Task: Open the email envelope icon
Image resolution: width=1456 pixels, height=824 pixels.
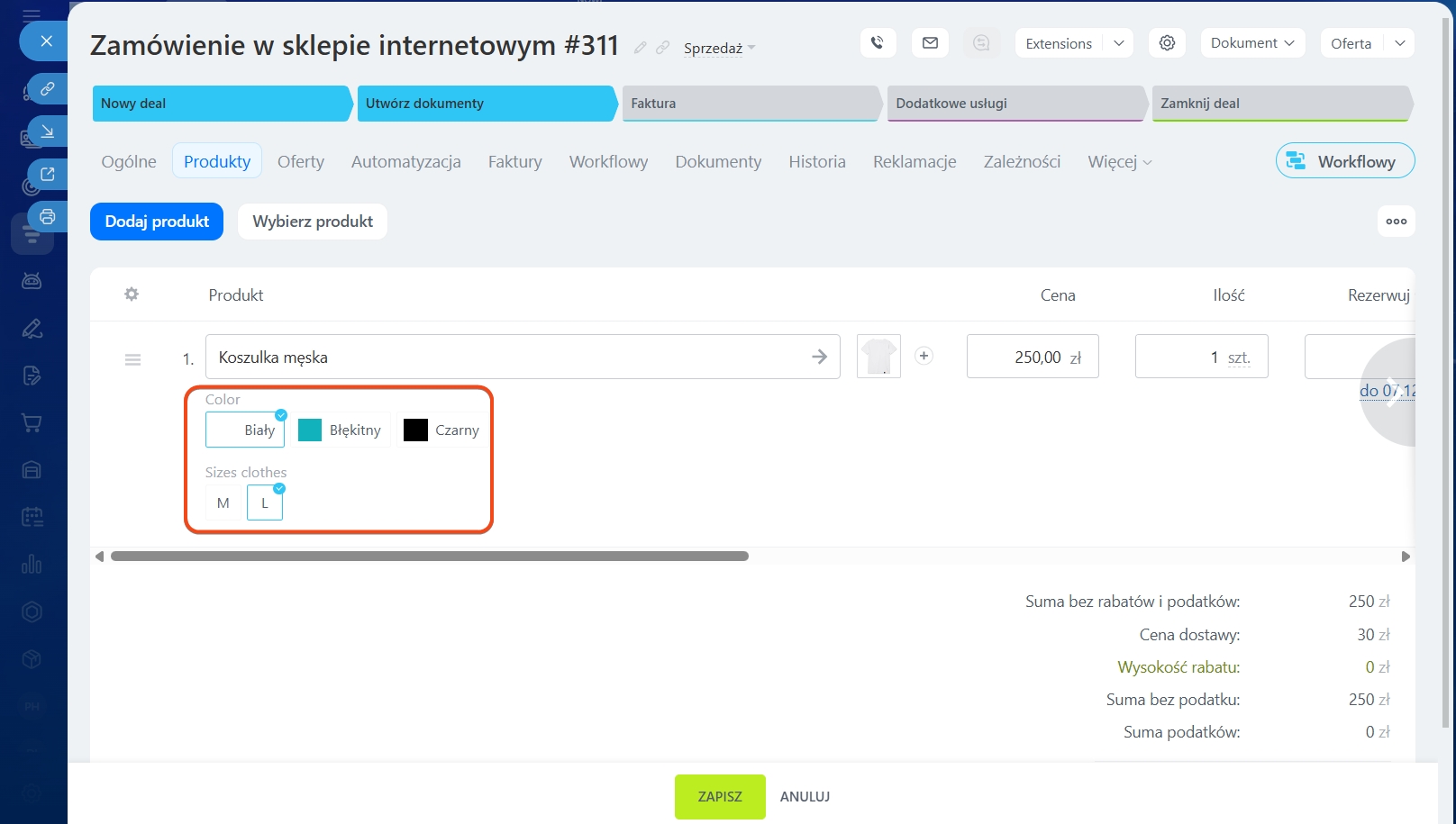Action: 930,43
